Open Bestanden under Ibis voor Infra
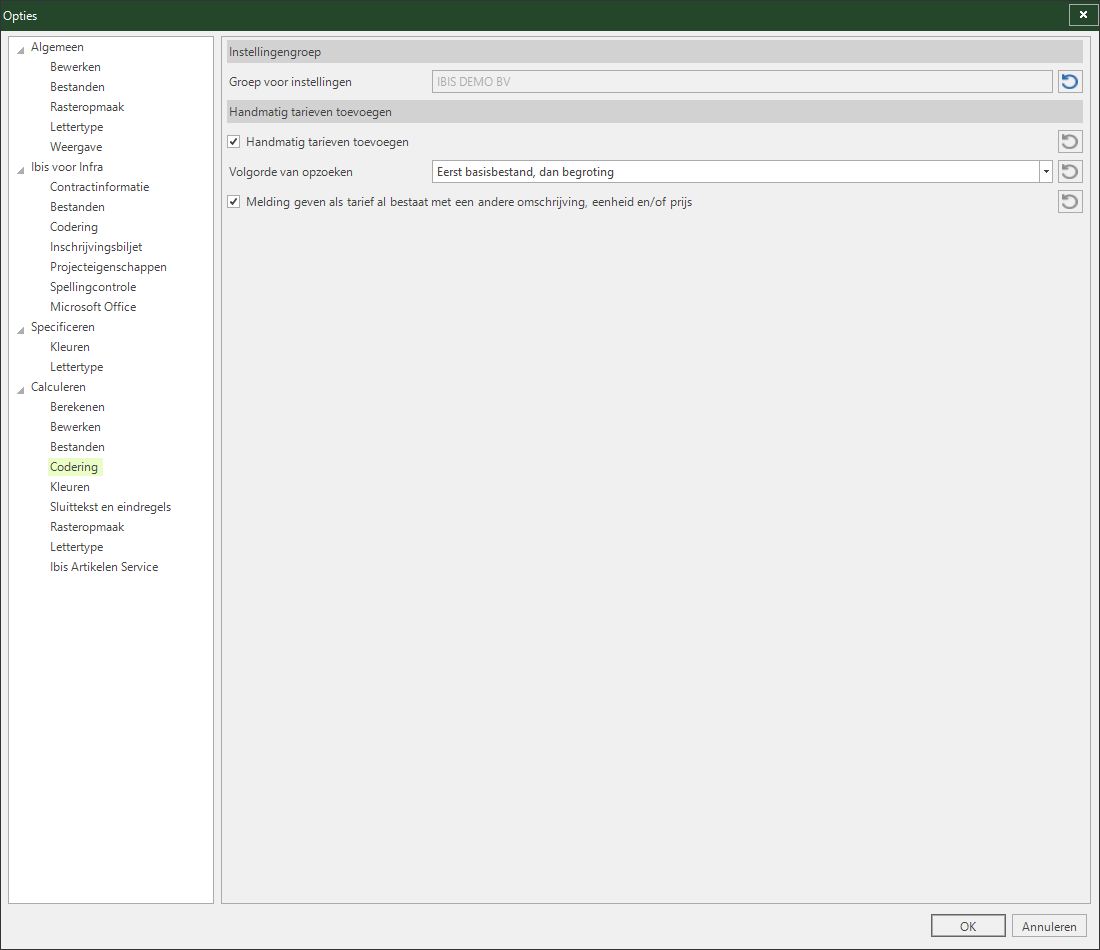This screenshot has height=950, width=1100. coord(77,207)
